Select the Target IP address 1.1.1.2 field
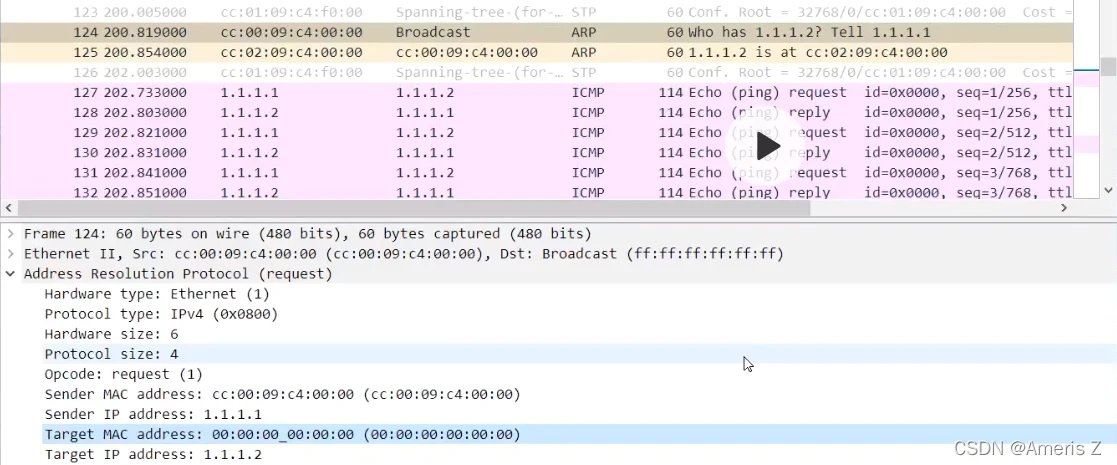 (152, 454)
